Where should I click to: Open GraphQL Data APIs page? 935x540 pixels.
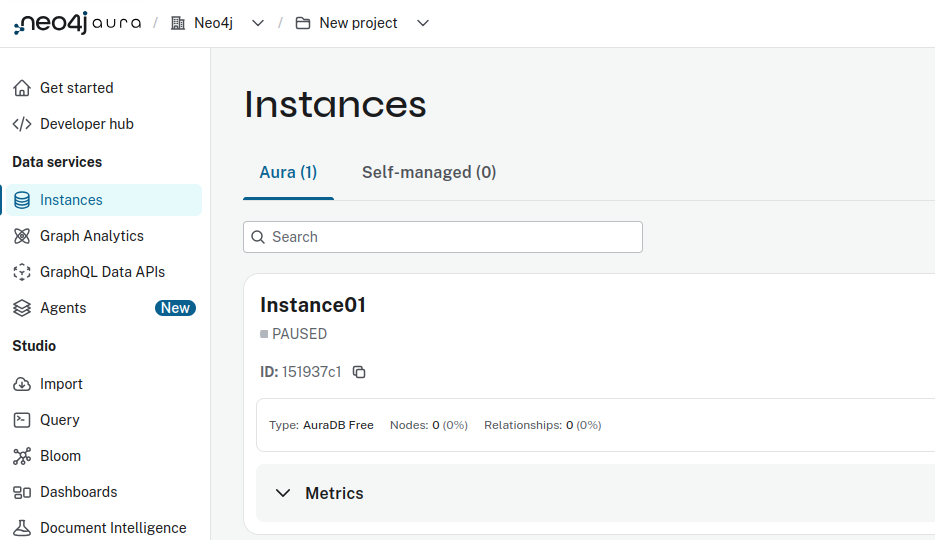(101, 272)
